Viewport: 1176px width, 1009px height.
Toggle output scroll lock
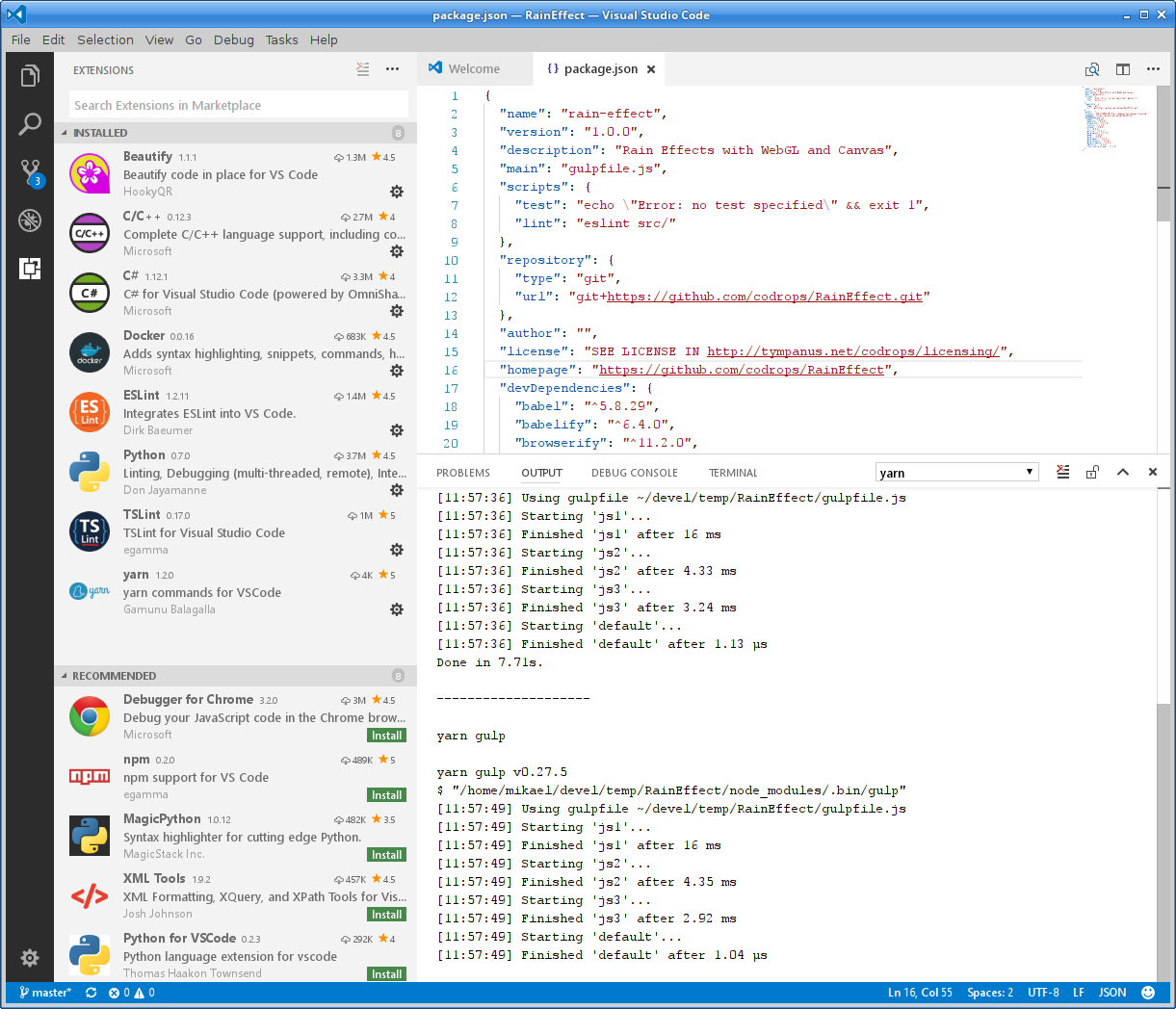pyautogui.click(x=1092, y=472)
